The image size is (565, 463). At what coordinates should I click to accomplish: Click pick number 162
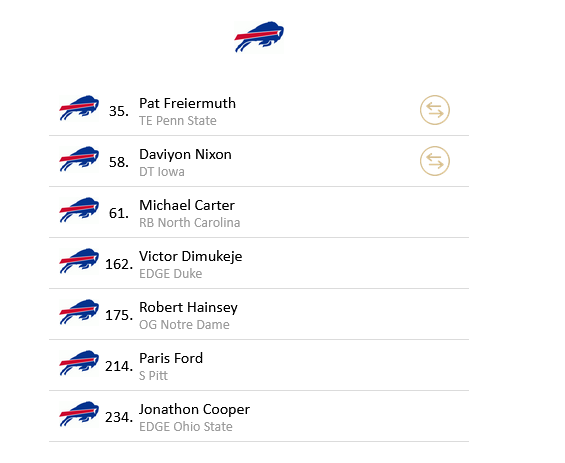[119, 264]
